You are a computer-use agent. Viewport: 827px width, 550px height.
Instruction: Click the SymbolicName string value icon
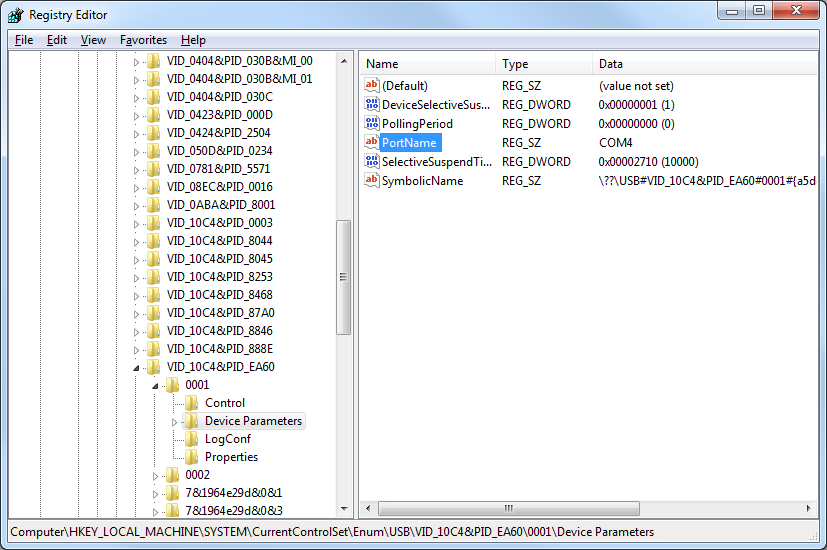(x=372, y=181)
